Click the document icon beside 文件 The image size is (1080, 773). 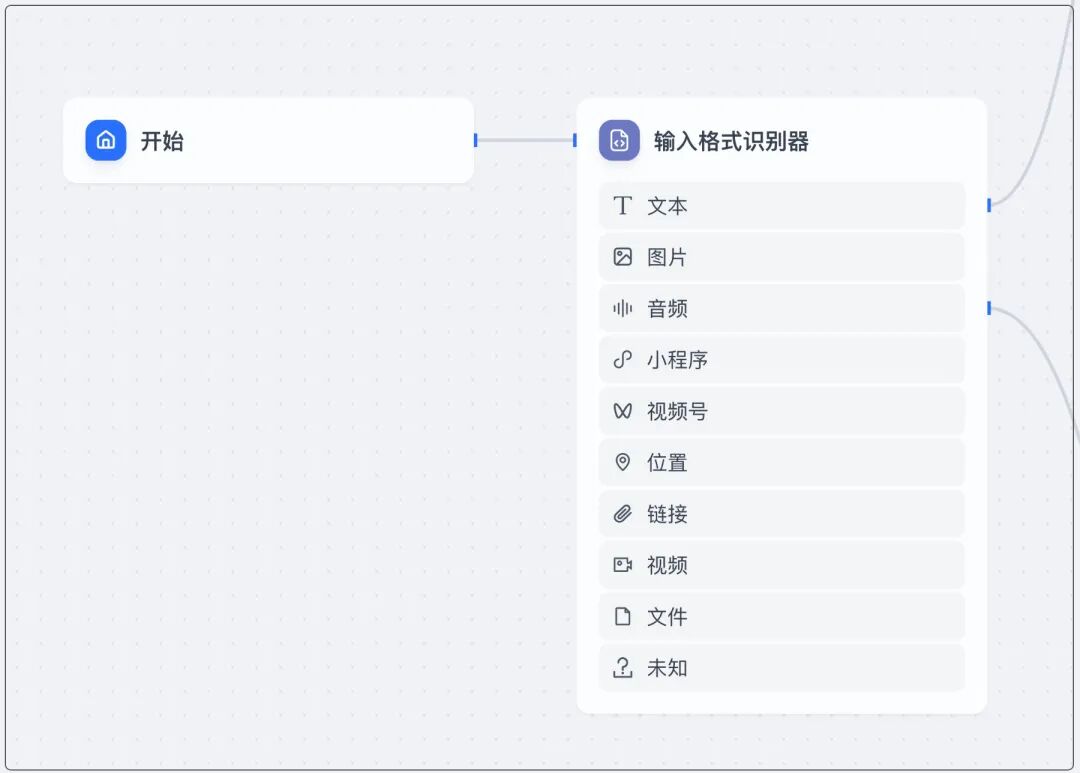click(623, 617)
